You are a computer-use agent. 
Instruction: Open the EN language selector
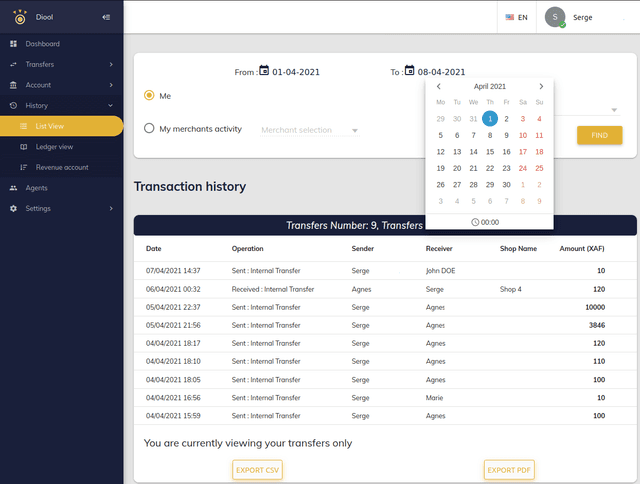click(516, 17)
